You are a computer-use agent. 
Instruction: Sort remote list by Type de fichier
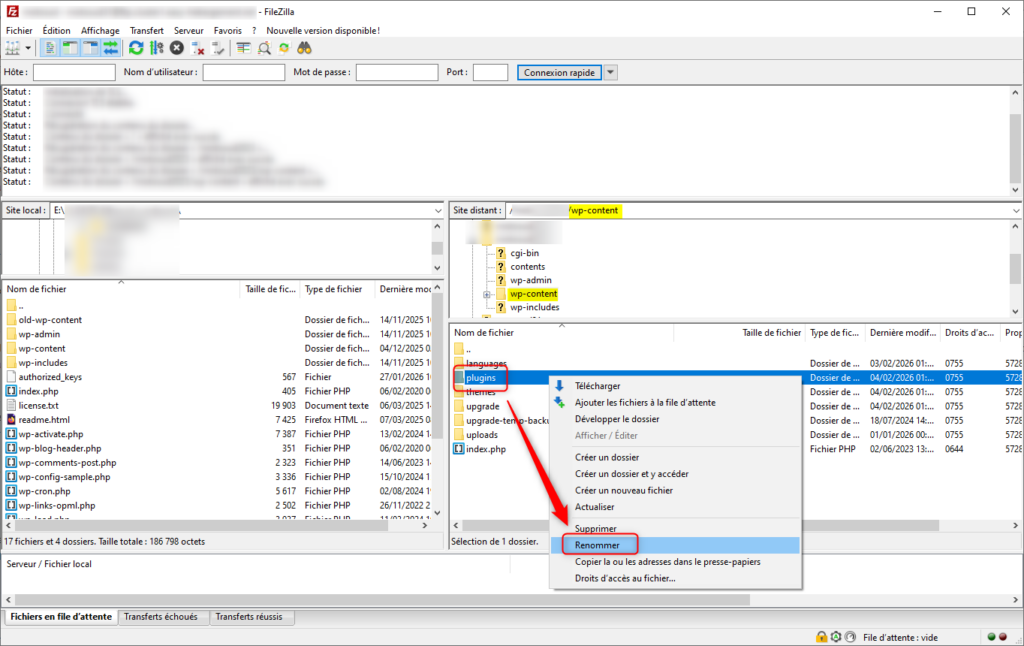pos(835,332)
